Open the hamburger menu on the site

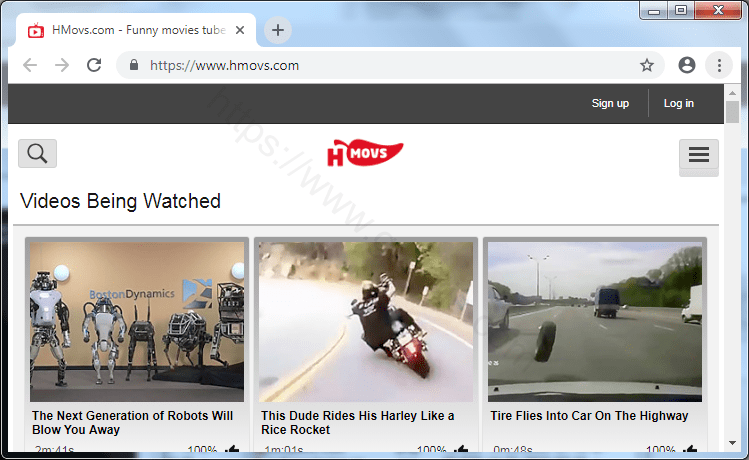click(699, 155)
